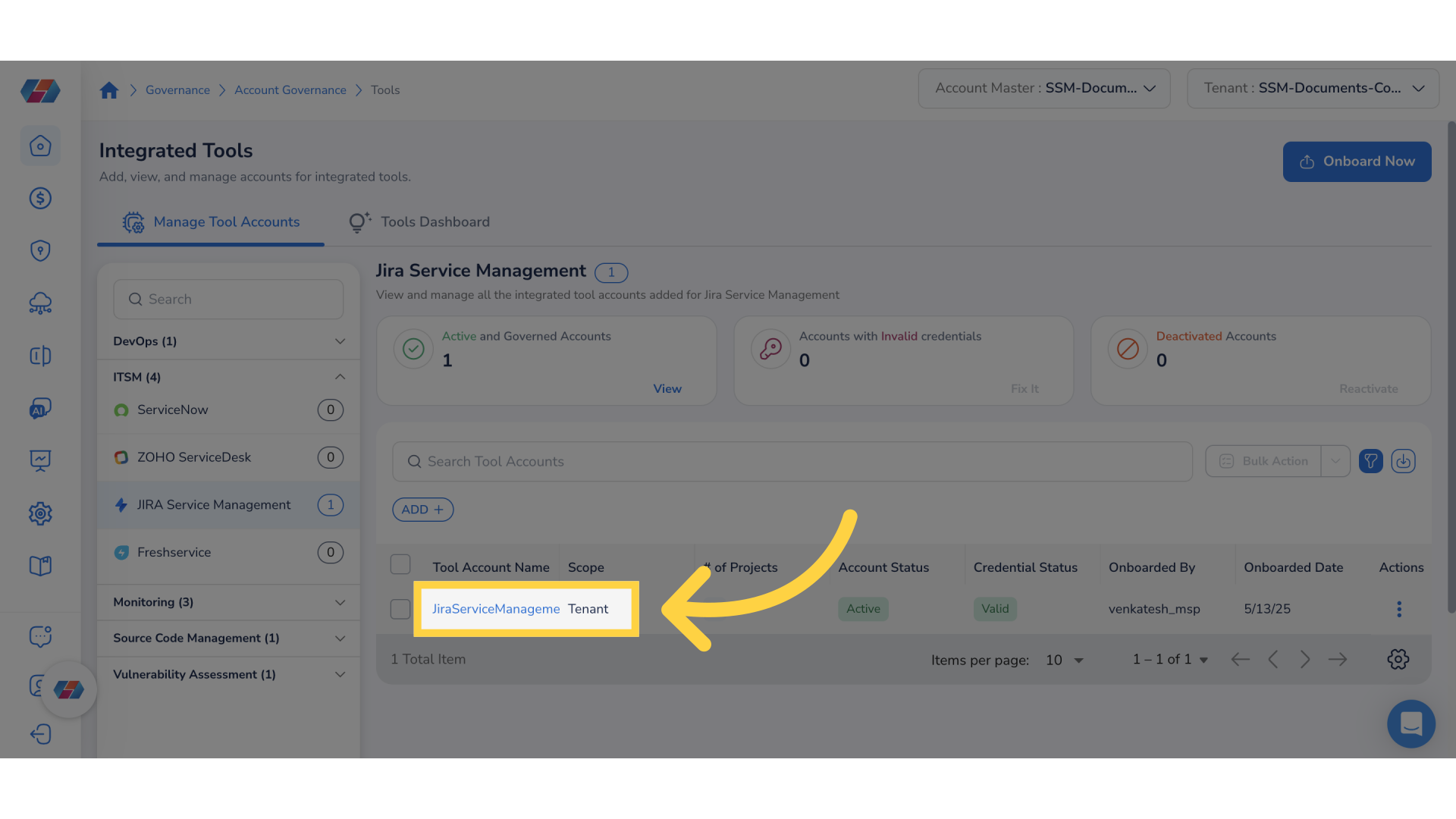Image resolution: width=1456 pixels, height=819 pixels.
Task: Open the feedback chat-face sidebar icon
Action: click(x=40, y=636)
